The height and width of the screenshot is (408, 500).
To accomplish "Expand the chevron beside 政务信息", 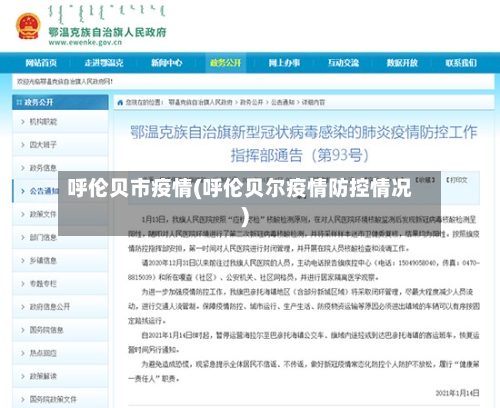I will coord(23,168).
